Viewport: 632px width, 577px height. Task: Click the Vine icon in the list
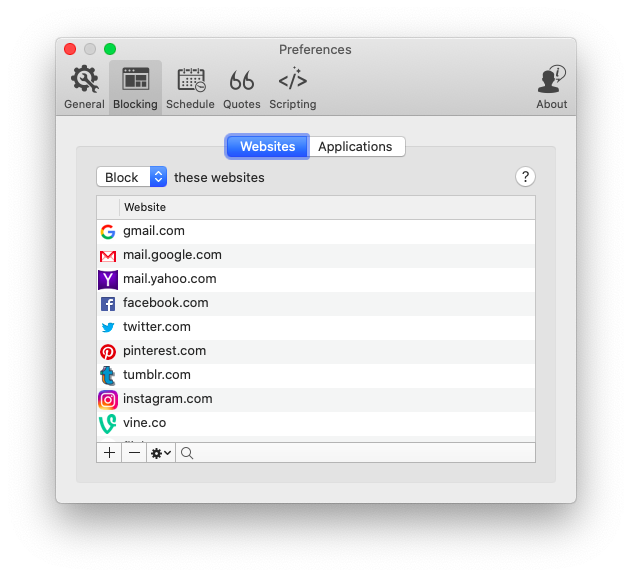click(108, 424)
